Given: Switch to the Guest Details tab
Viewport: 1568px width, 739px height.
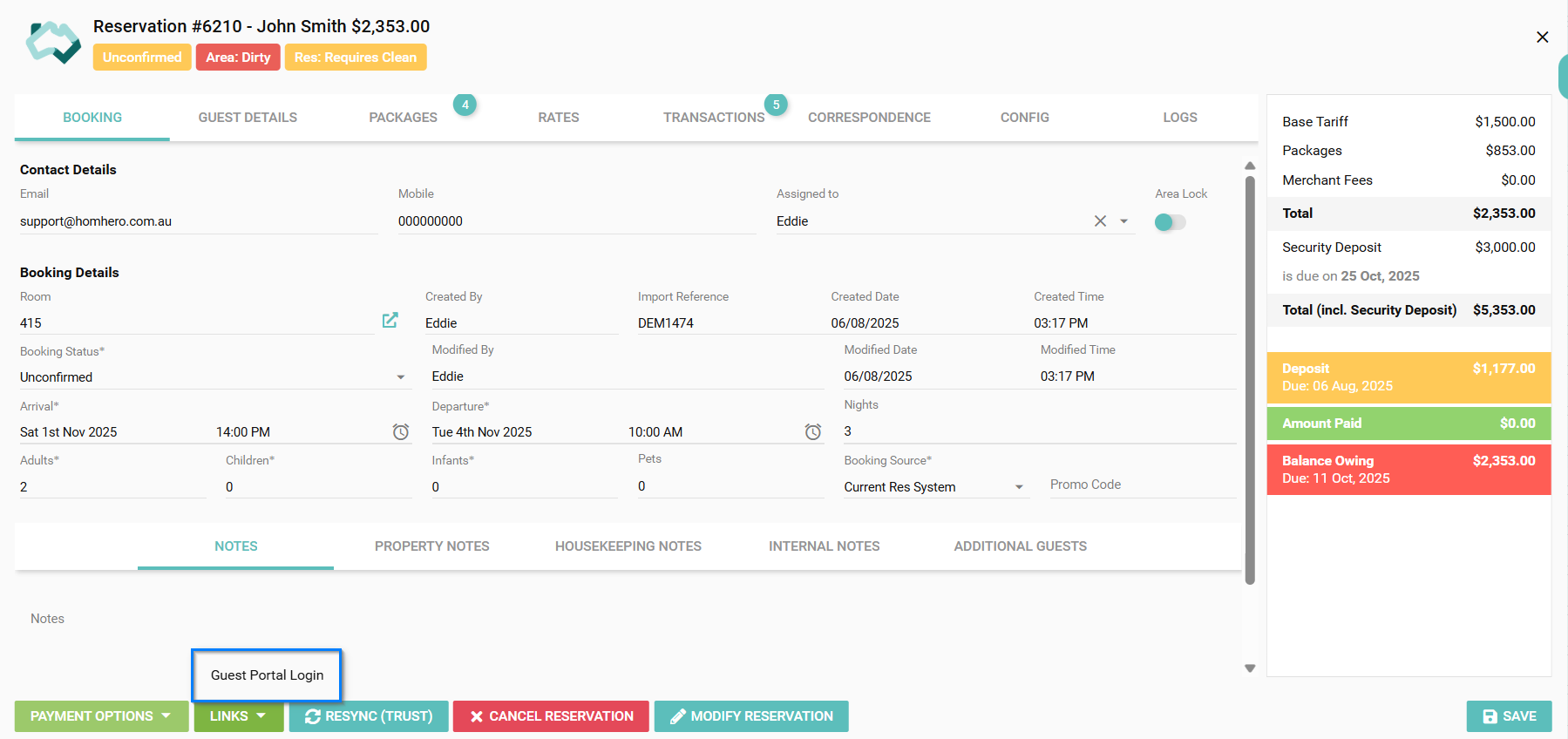Looking at the screenshot, I should 248,118.
